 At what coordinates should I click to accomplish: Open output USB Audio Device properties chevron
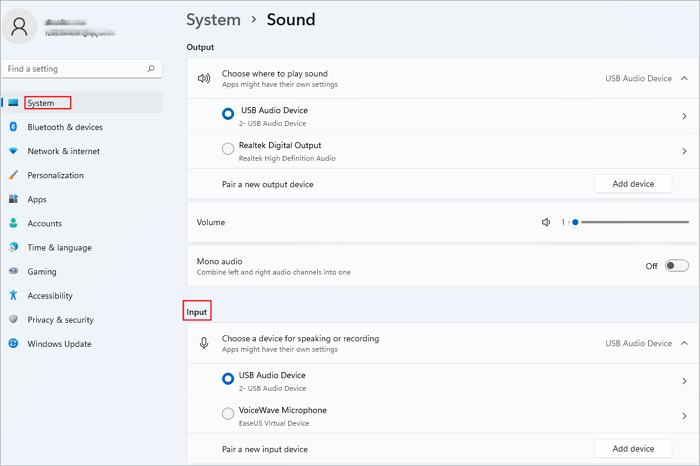click(x=684, y=116)
